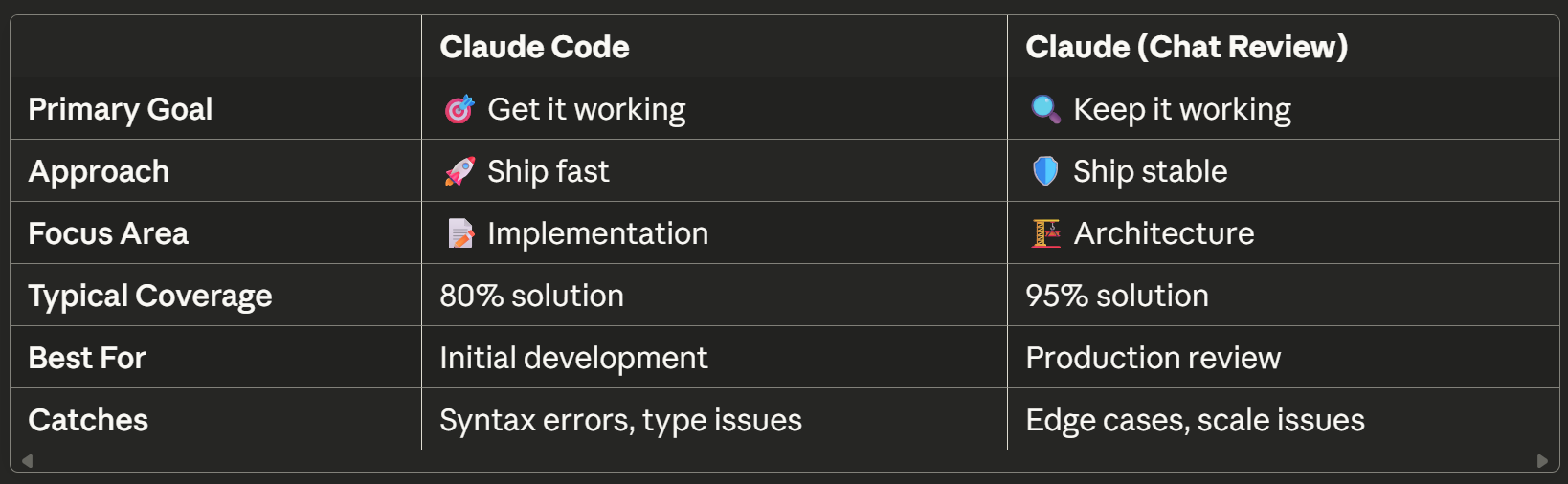This screenshot has height=484, width=1568.
Task: Click the Edge cases, scale issues cell
Action: point(1195,420)
